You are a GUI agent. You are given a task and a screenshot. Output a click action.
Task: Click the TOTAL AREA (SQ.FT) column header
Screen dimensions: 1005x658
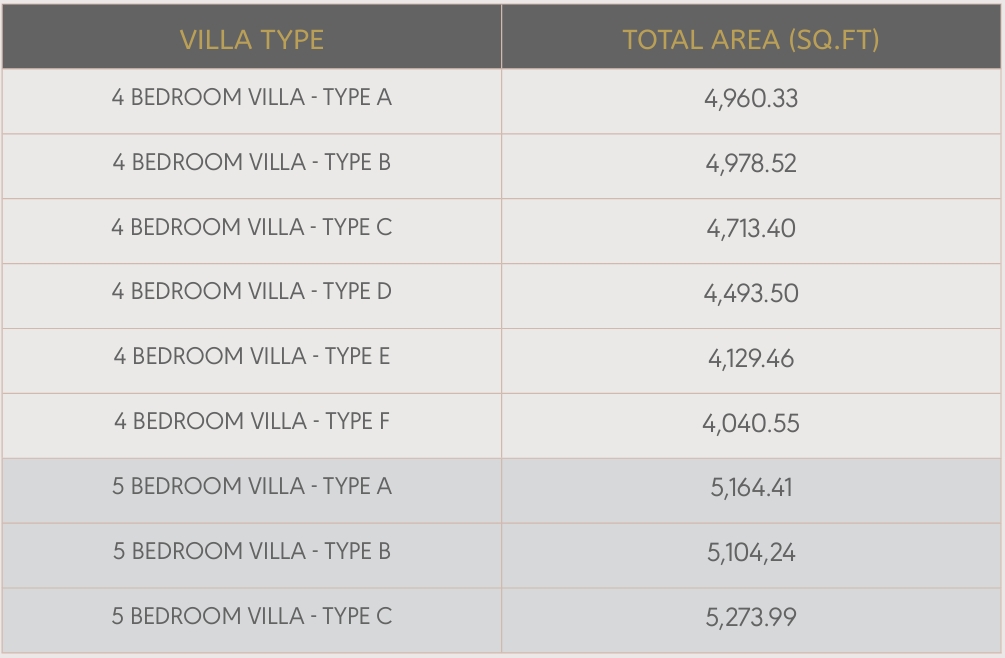pos(751,40)
